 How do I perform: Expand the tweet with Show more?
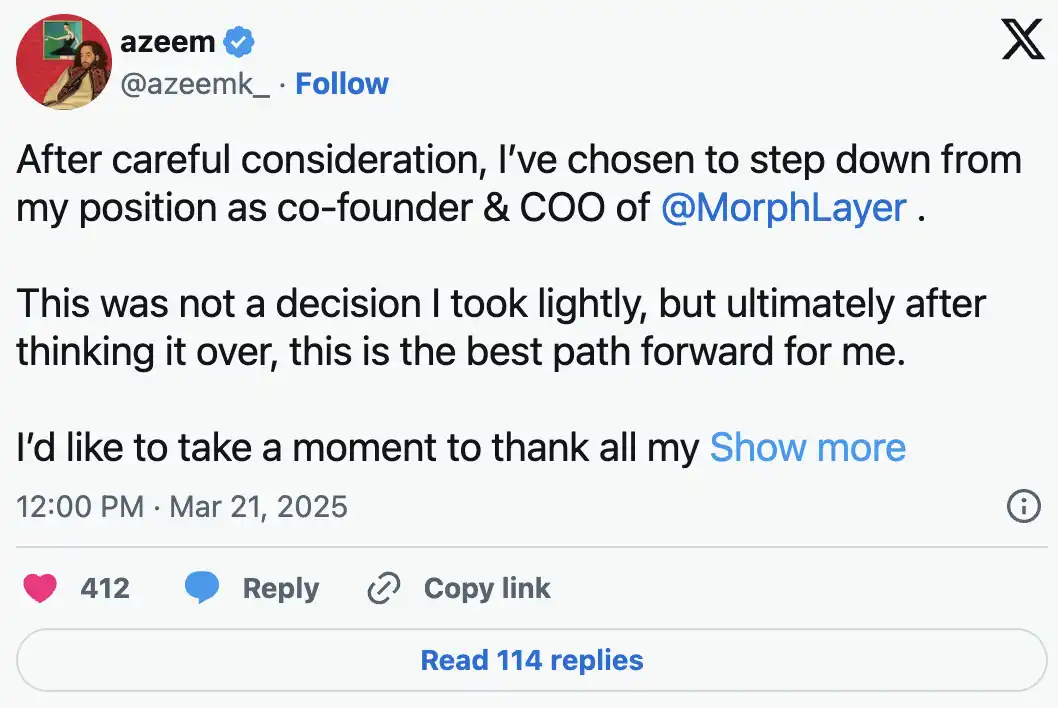[807, 448]
